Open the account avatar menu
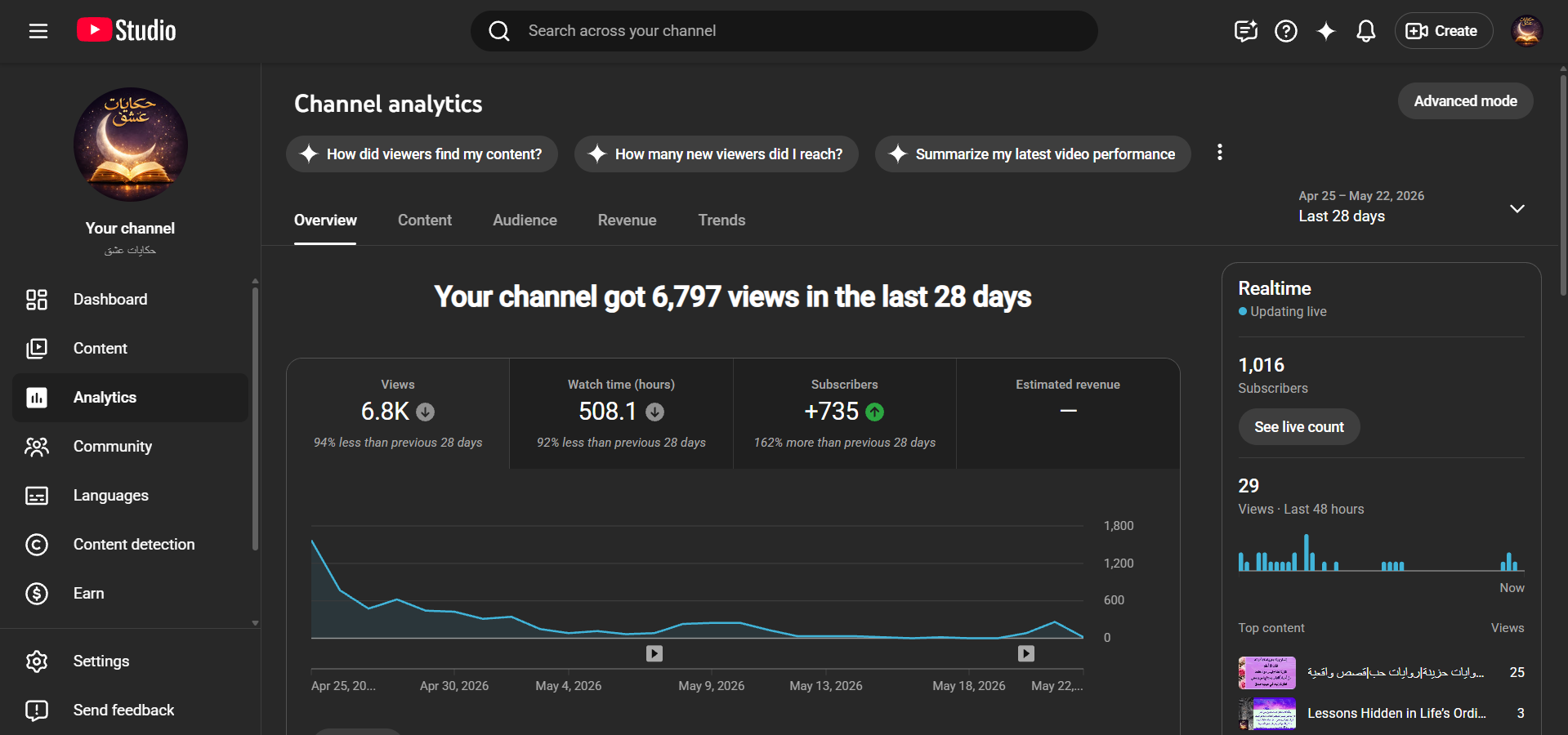The width and height of the screenshot is (1568, 735). [x=1526, y=31]
